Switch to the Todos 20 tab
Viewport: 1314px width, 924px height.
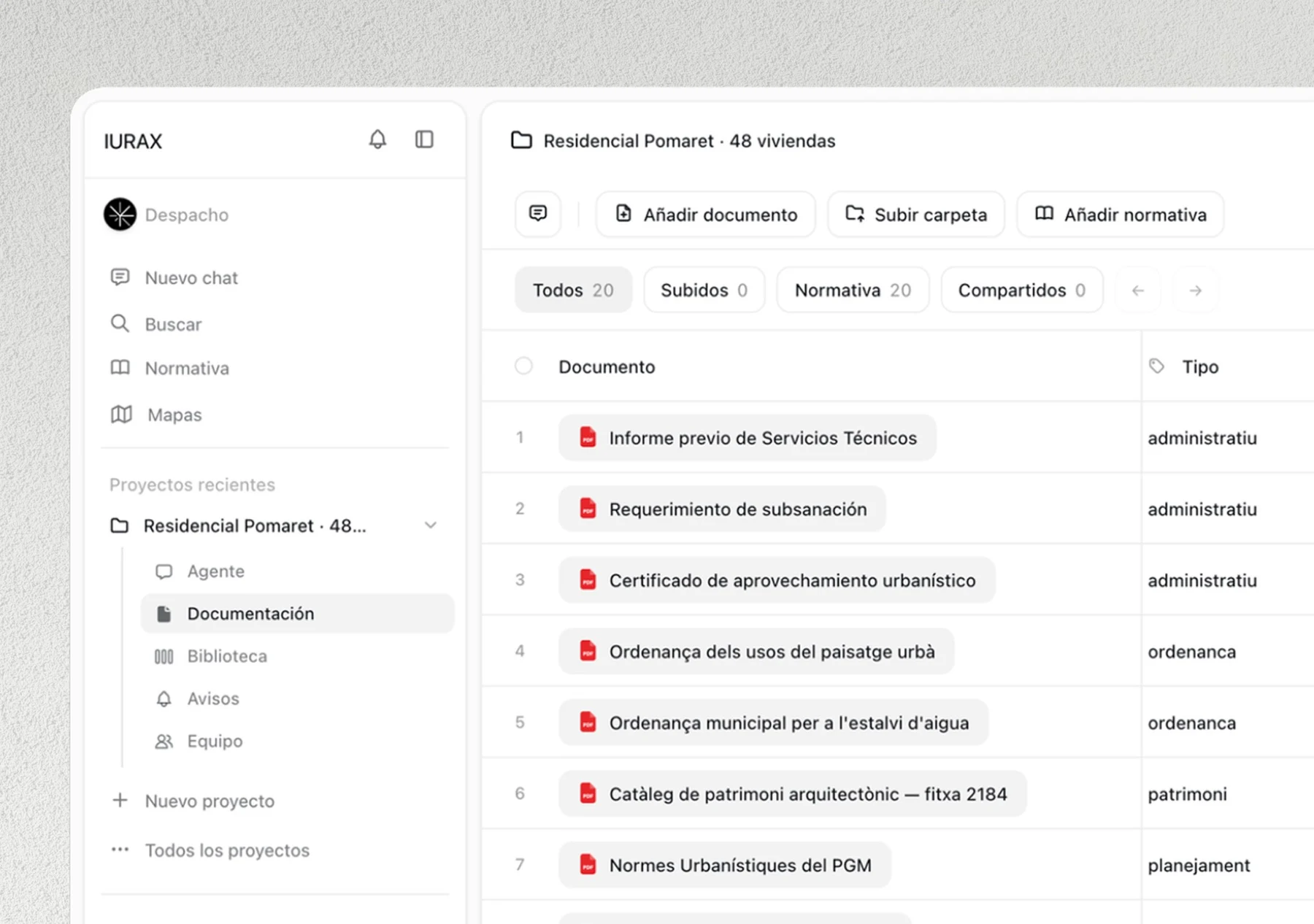point(573,290)
